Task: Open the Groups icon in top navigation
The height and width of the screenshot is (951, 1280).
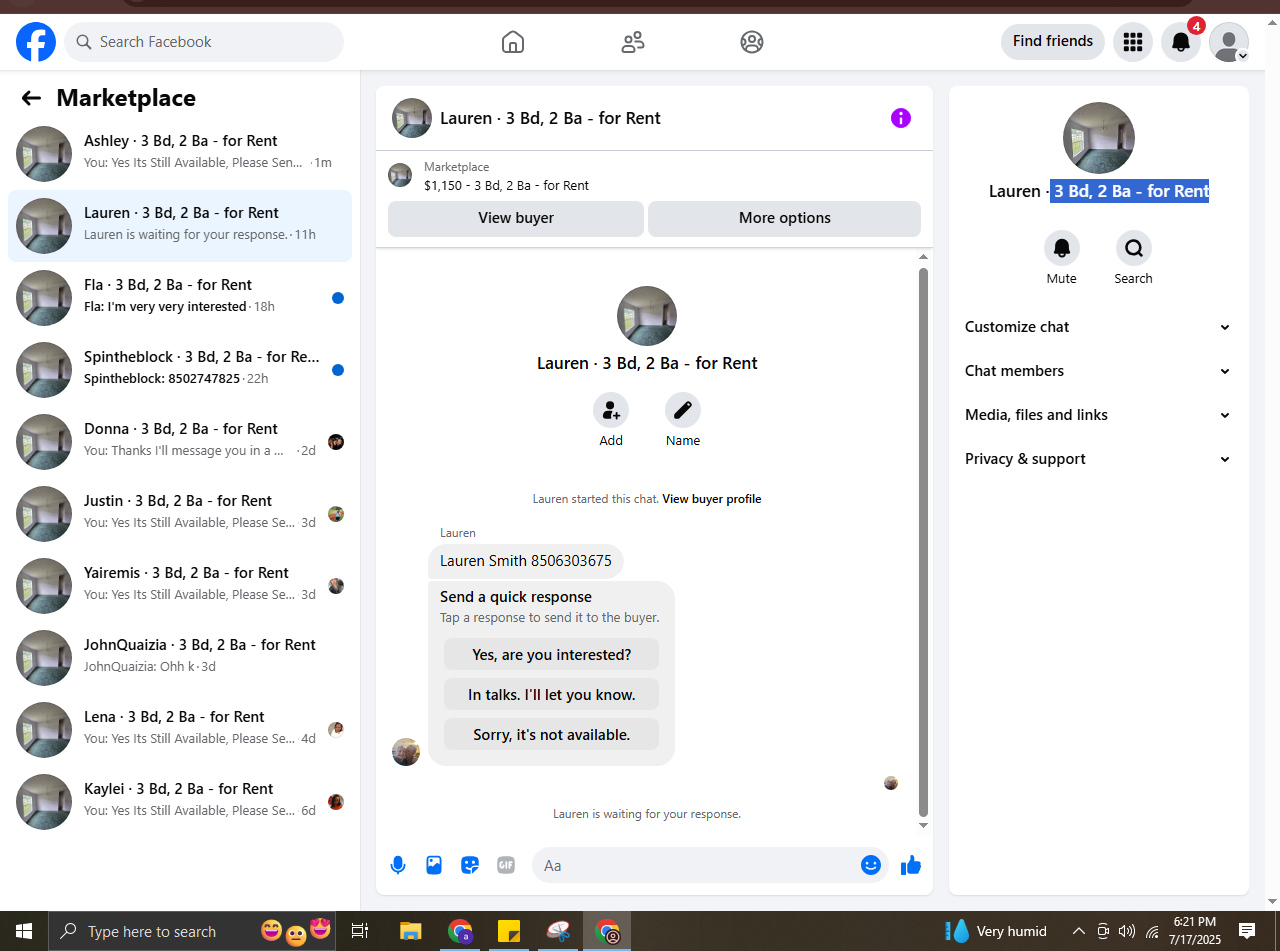Action: point(752,42)
